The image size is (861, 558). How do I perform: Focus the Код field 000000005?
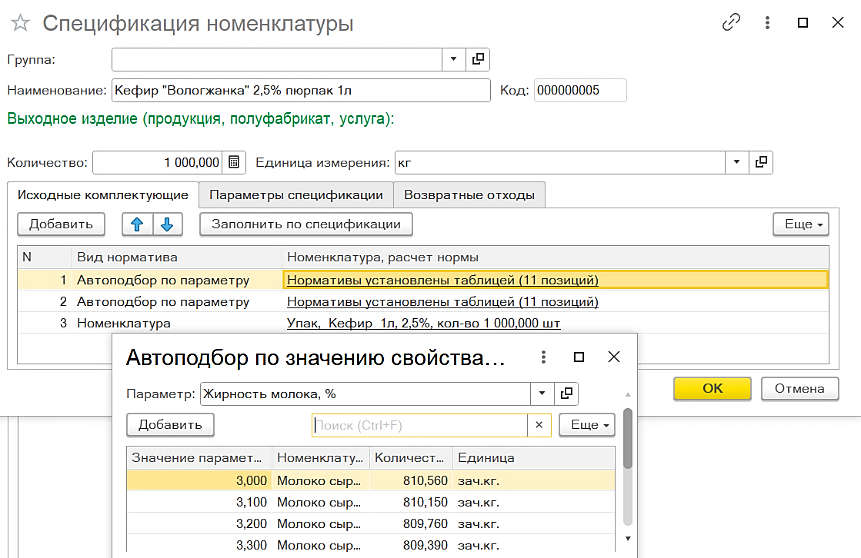pos(580,90)
